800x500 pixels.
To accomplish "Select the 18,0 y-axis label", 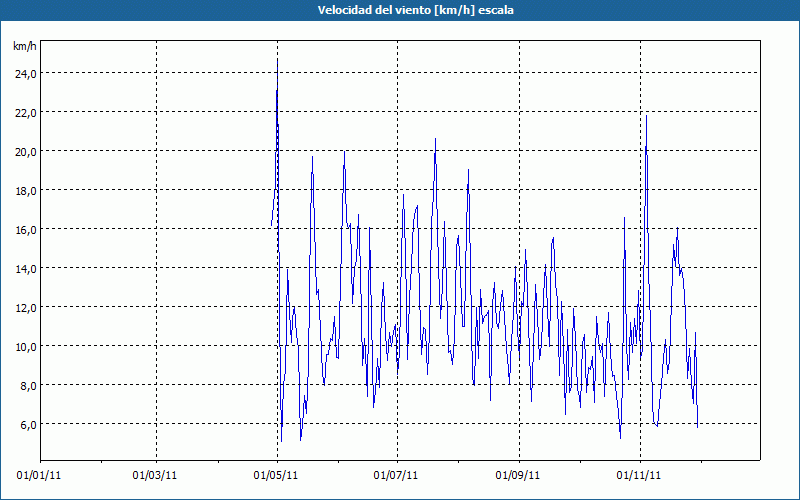I will click(x=26, y=191).
